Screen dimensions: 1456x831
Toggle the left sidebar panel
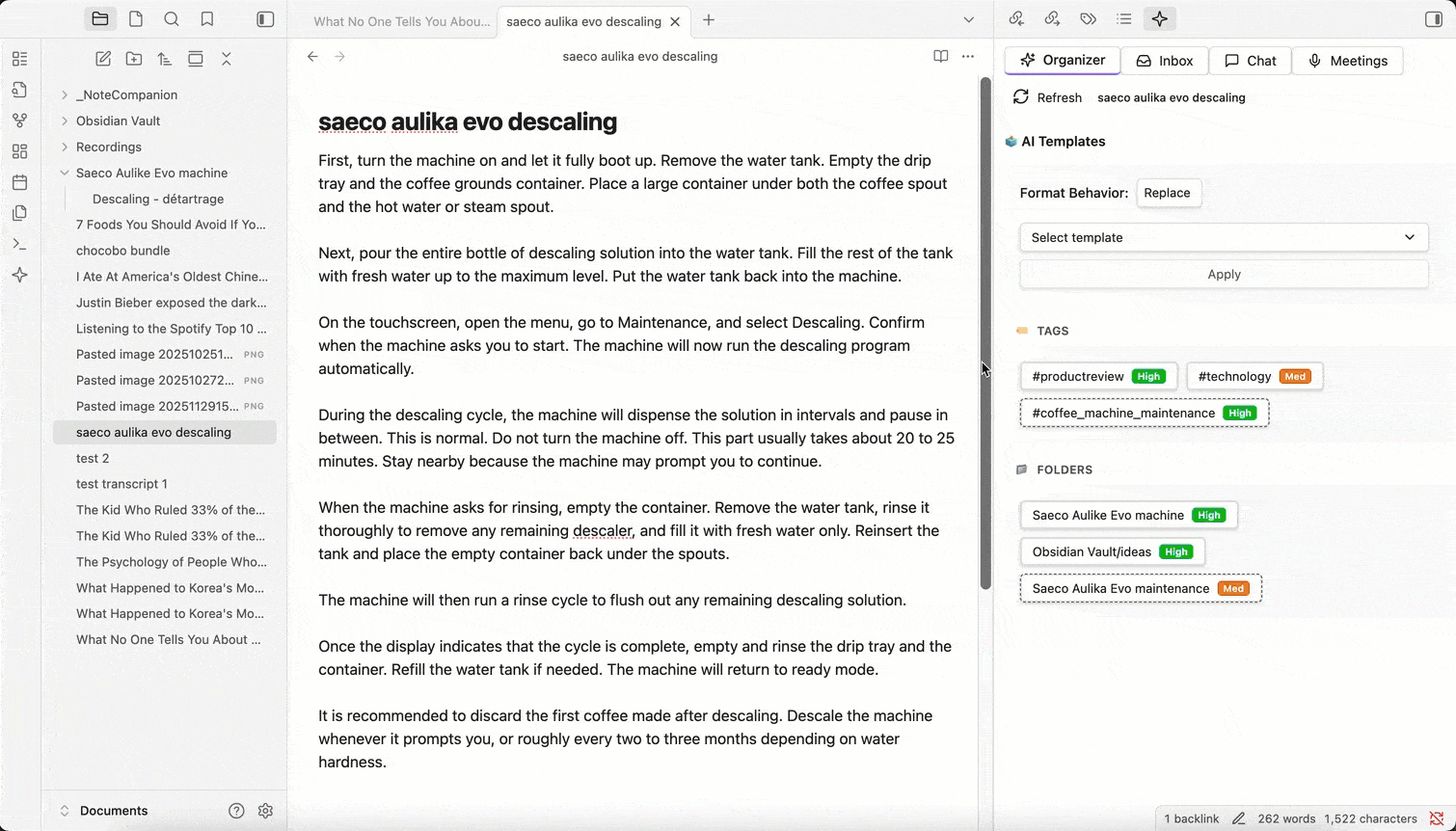265,19
